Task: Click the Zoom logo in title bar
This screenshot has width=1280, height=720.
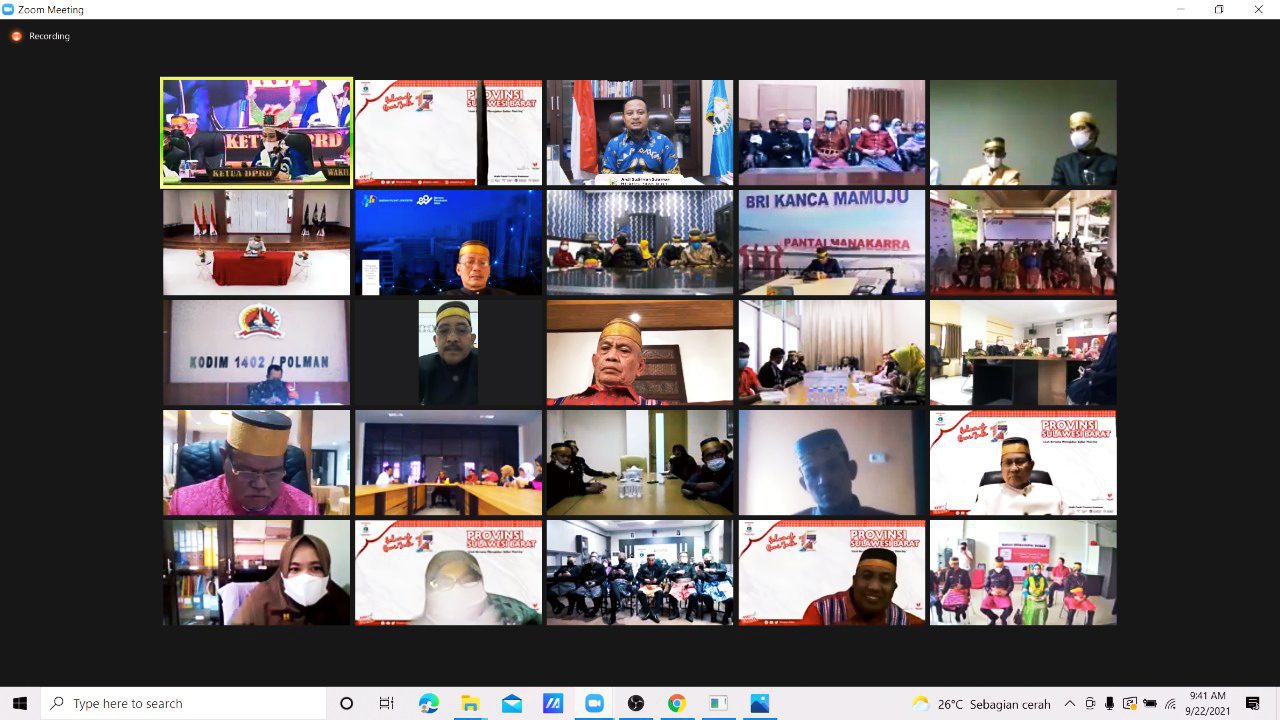Action: click(x=9, y=9)
